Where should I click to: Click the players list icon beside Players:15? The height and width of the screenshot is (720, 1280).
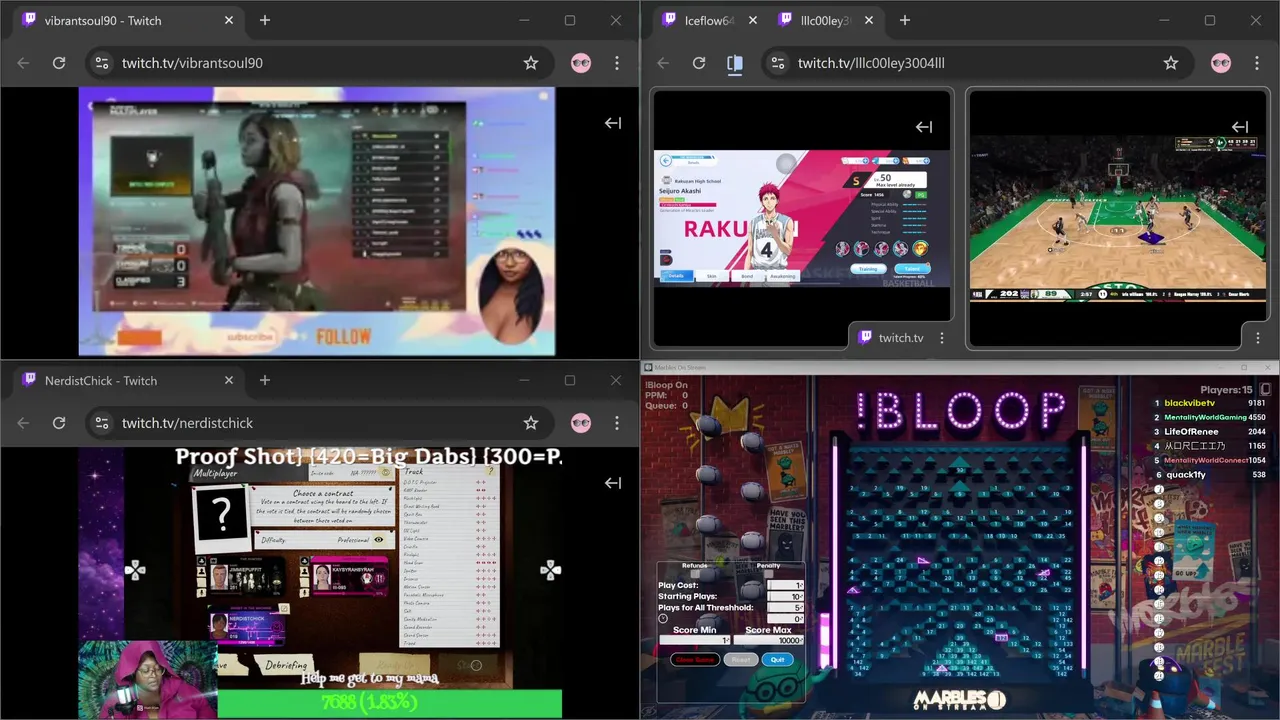pyautogui.click(x=1265, y=390)
